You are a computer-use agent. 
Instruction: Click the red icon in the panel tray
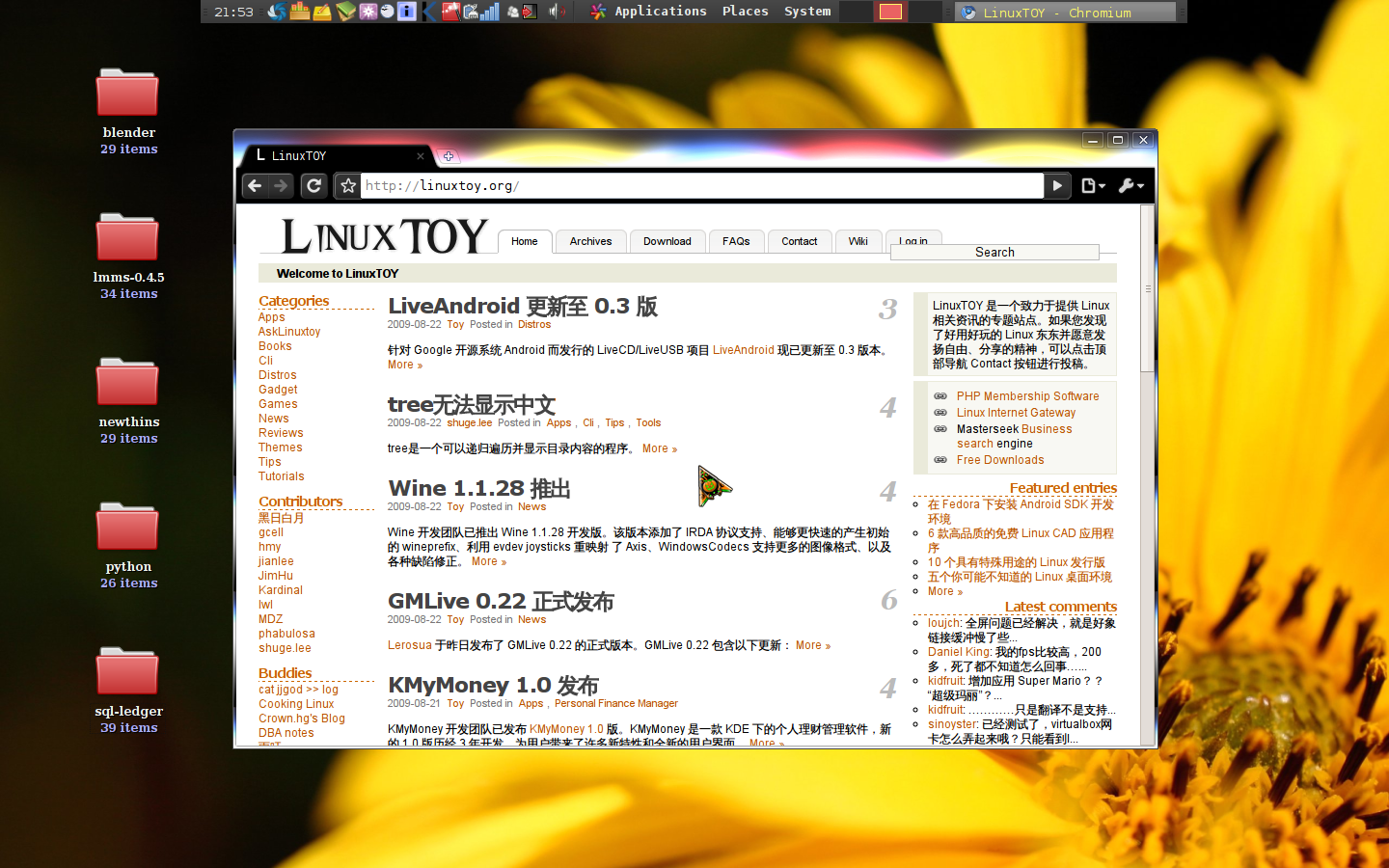pyautogui.click(x=450, y=12)
